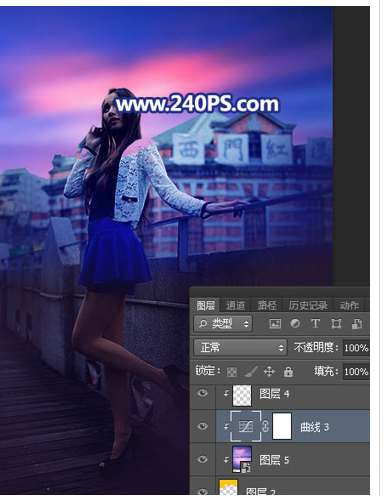The height and width of the screenshot is (496, 384).
Task: Select layer name 图层 5
Action: pyautogui.click(x=274, y=460)
